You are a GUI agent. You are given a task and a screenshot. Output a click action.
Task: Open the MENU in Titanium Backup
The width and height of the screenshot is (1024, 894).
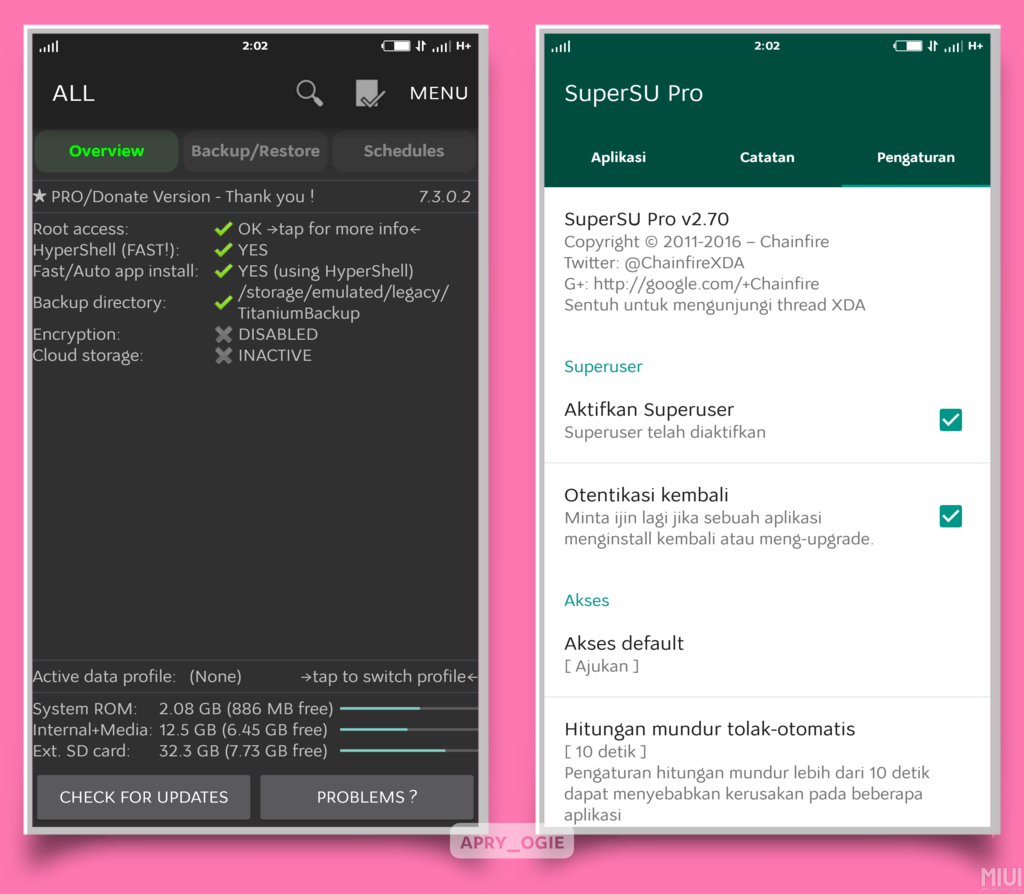point(438,93)
